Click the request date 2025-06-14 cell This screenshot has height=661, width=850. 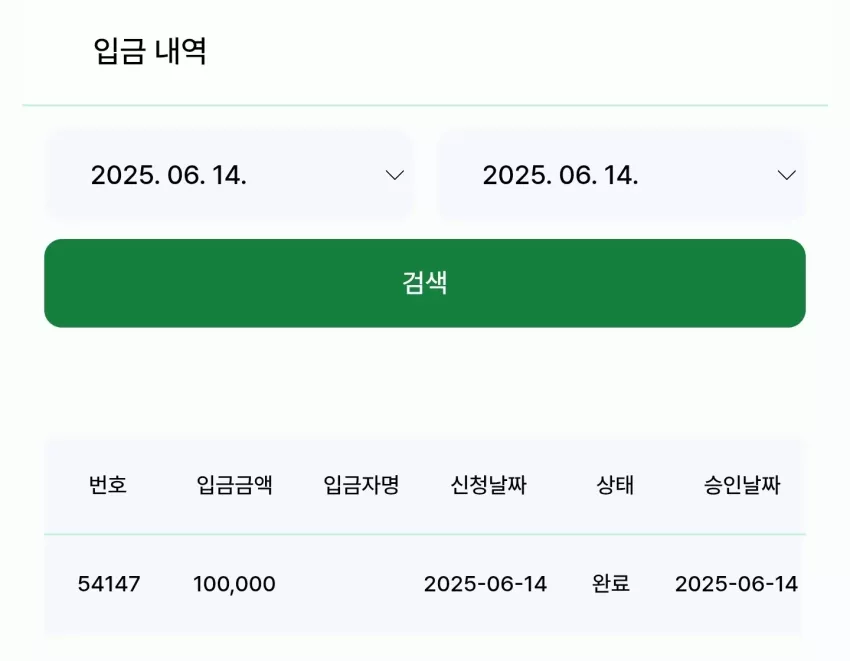(485, 584)
